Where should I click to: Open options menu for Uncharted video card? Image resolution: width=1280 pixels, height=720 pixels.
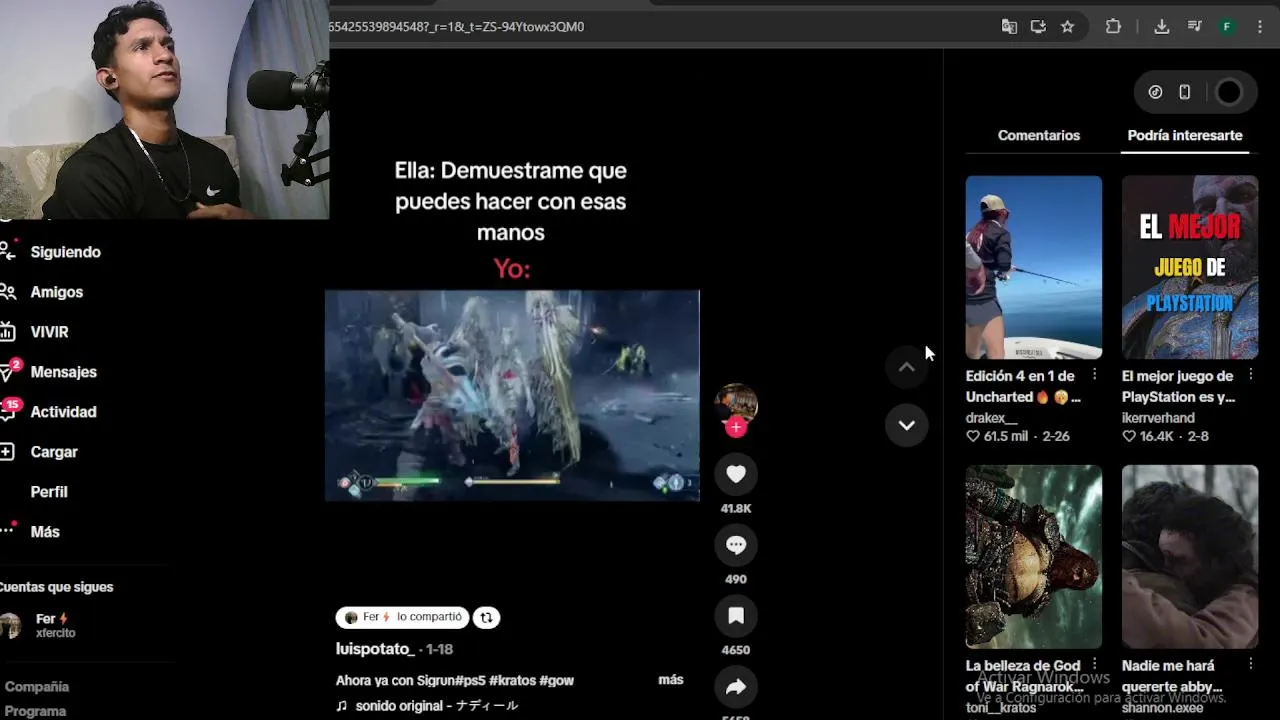coord(1094,374)
